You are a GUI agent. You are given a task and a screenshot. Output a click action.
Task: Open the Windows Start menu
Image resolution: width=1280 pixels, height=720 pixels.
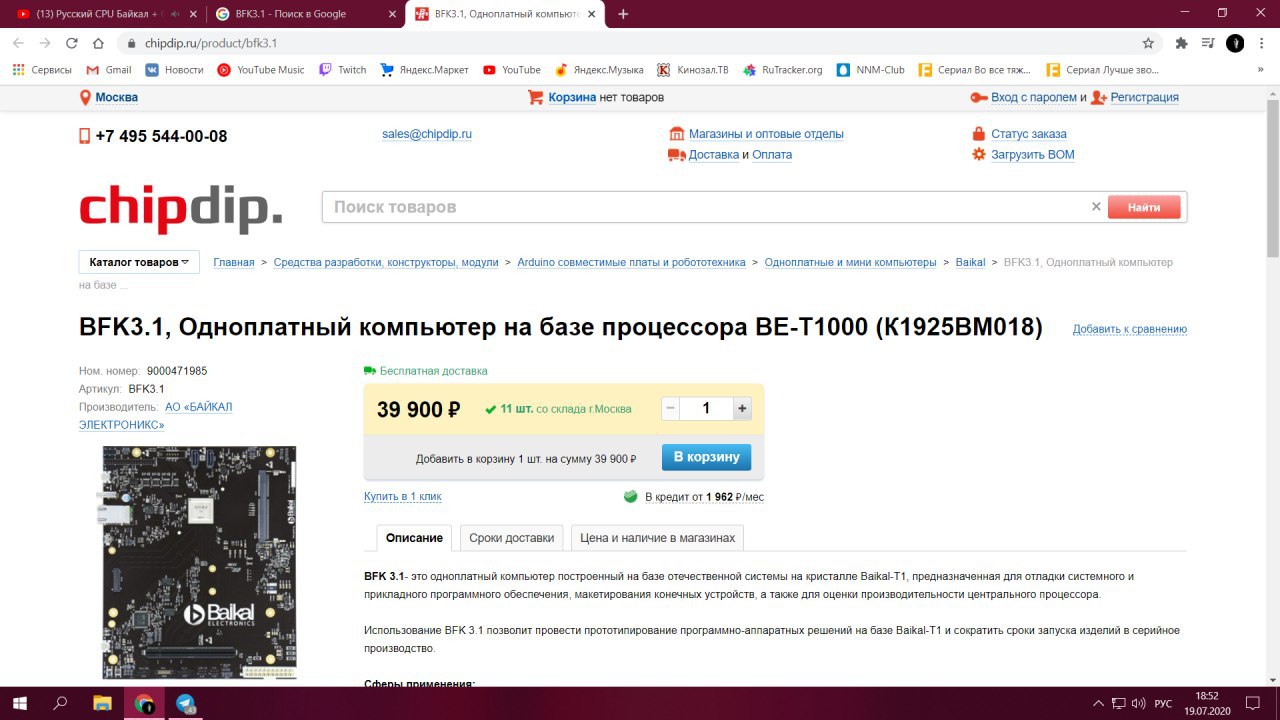click(20, 703)
